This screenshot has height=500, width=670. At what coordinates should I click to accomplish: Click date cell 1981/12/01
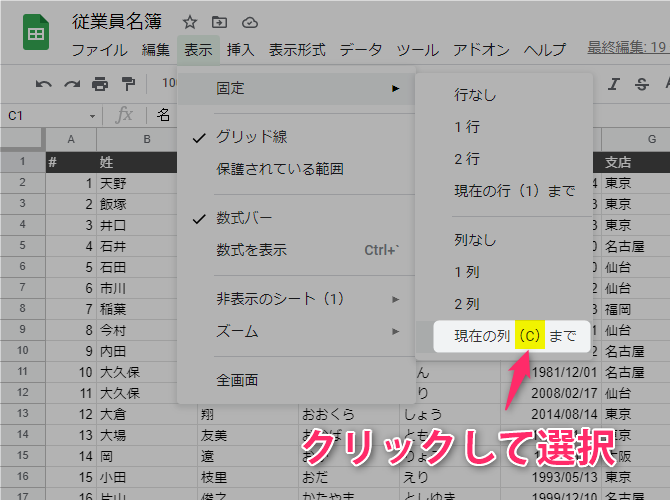[x=551, y=372]
